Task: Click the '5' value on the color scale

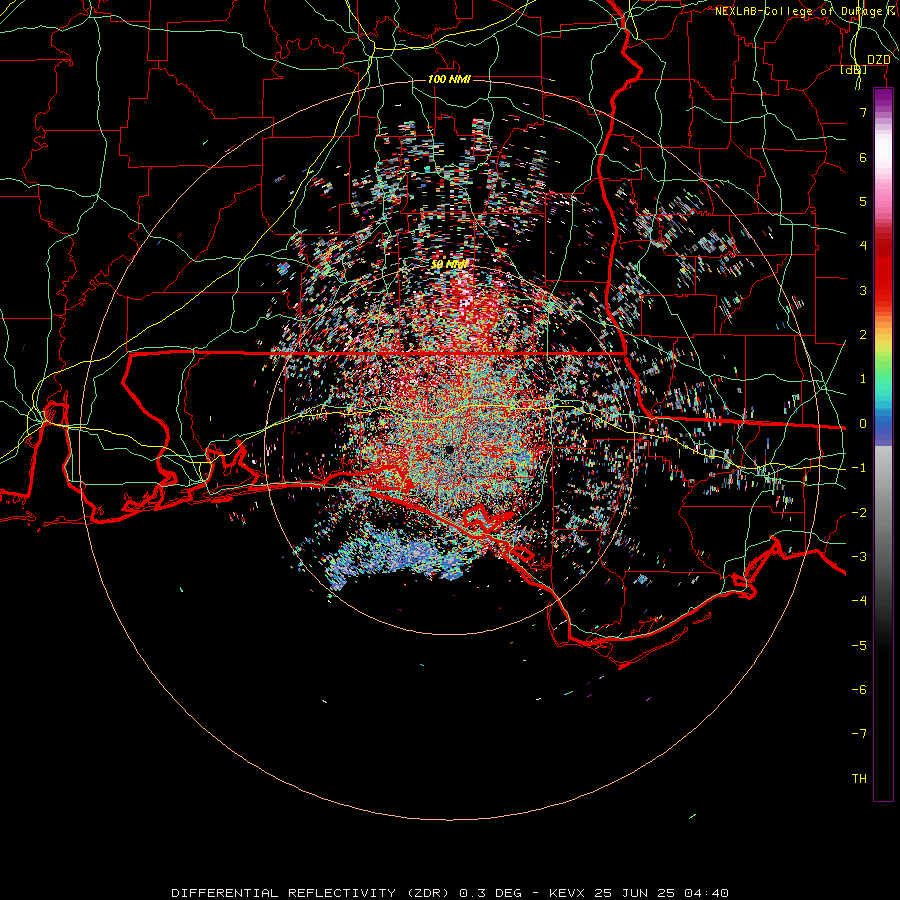Action: tap(863, 201)
